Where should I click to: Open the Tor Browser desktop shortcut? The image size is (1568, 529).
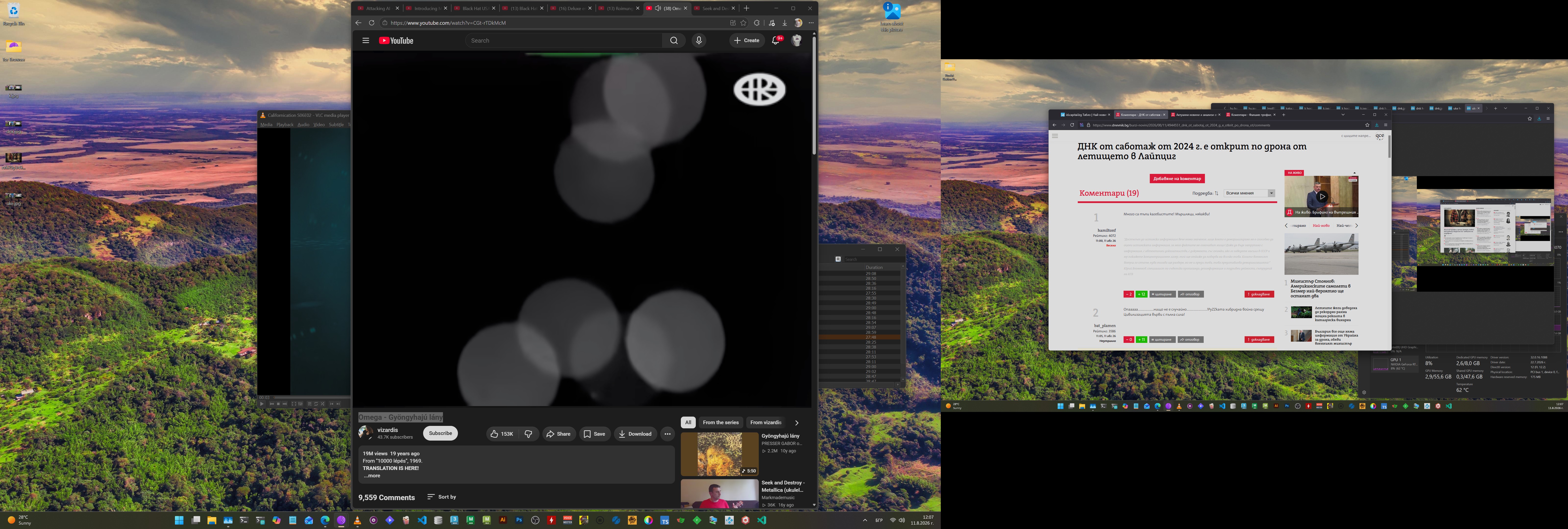(x=13, y=50)
